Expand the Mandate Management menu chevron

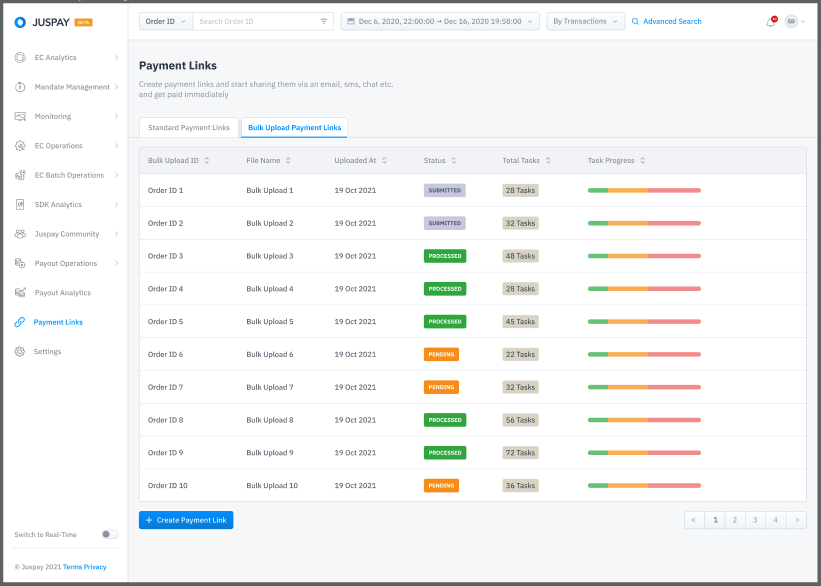pos(116,87)
